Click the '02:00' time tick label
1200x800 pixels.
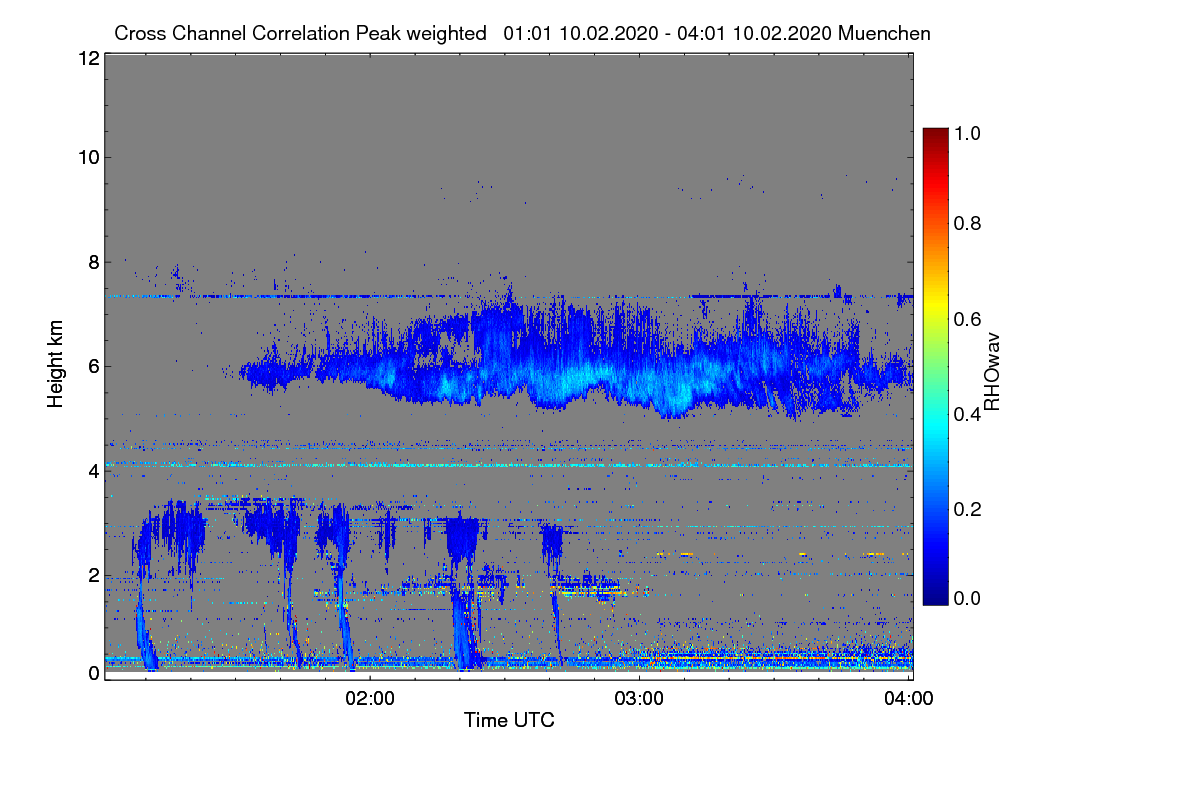(370, 698)
